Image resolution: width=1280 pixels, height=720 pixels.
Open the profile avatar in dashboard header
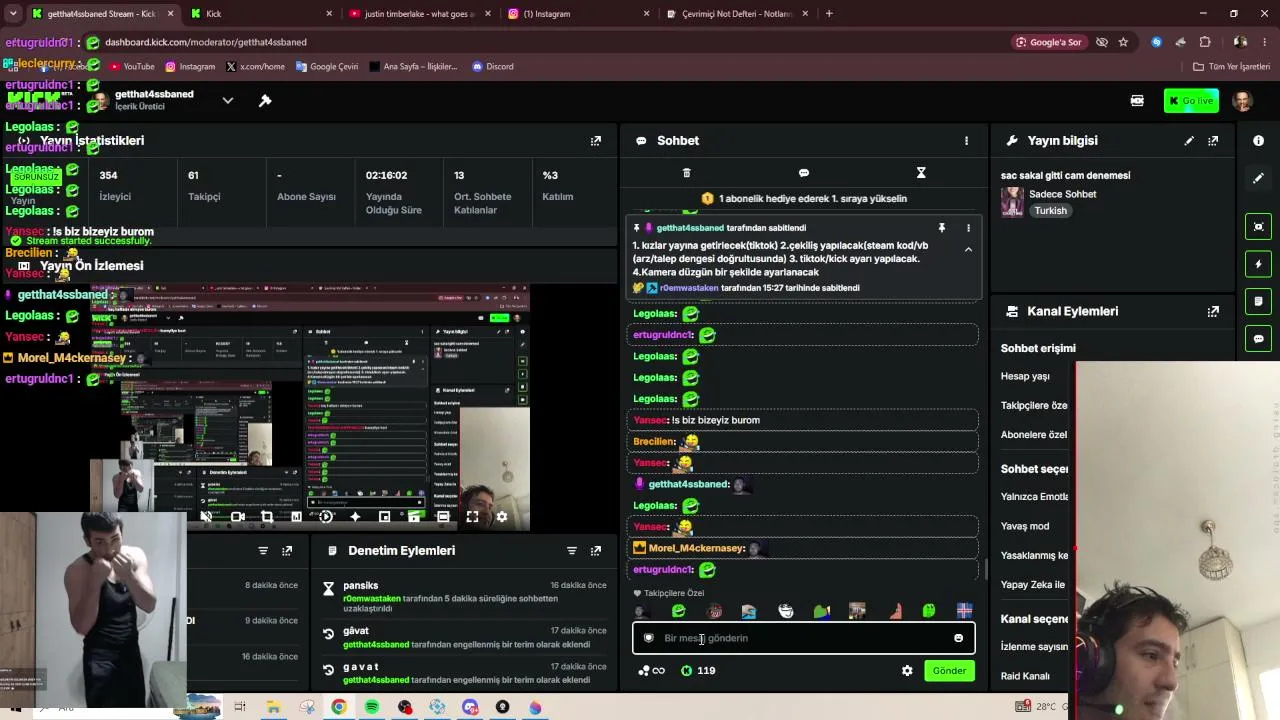pyautogui.click(x=1243, y=100)
